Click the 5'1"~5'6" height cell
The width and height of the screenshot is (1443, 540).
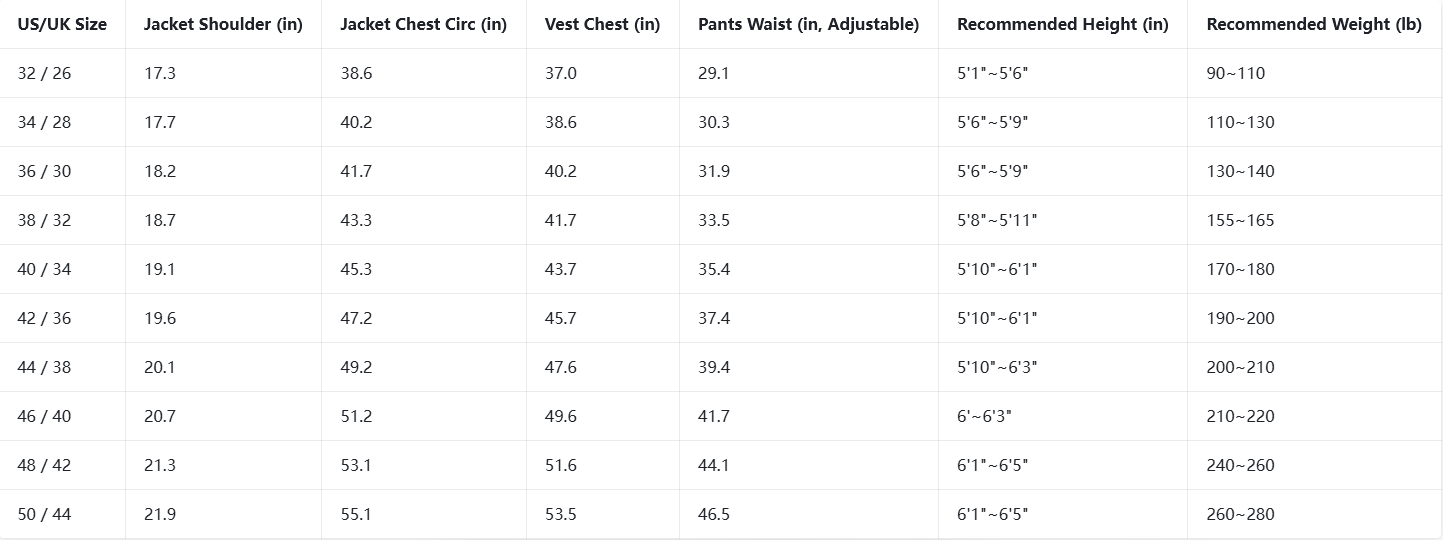pos(991,73)
